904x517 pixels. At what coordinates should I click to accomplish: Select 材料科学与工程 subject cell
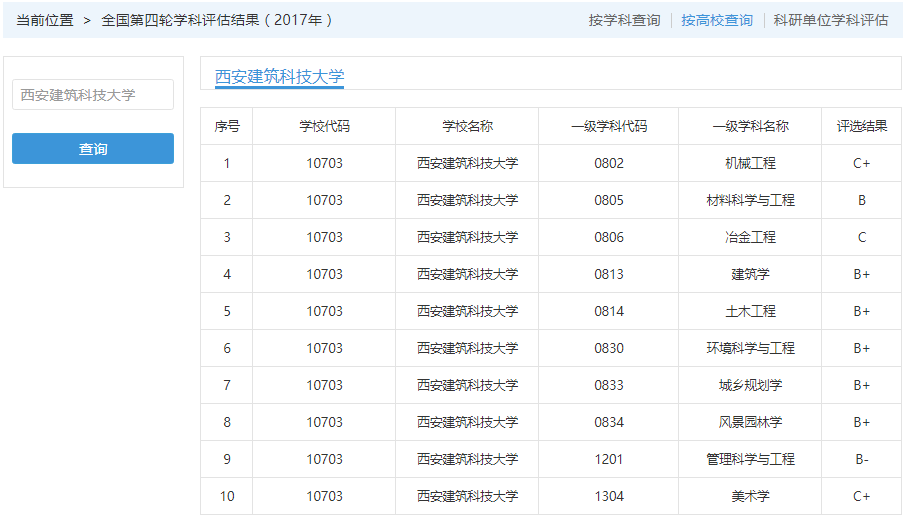point(750,200)
